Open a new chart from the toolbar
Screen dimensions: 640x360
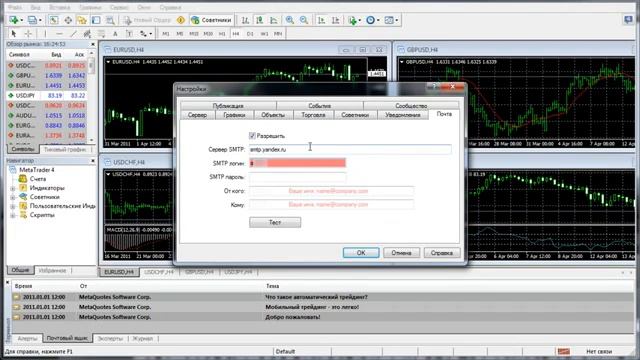(x=14, y=20)
